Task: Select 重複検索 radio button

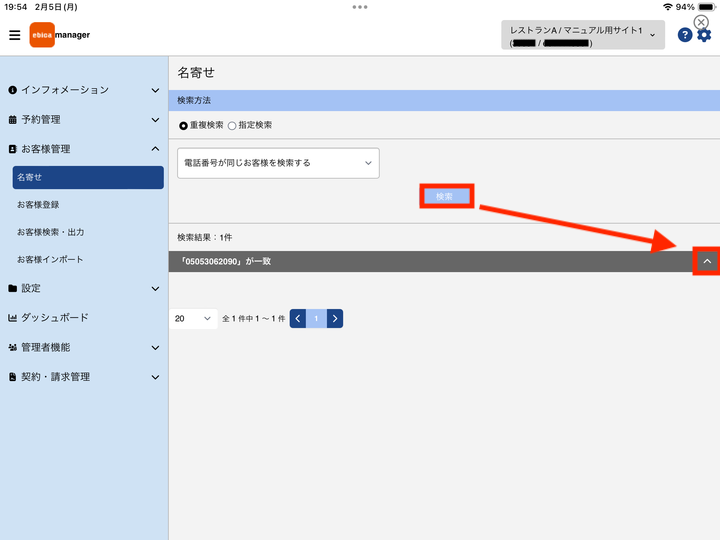Action: click(x=183, y=125)
